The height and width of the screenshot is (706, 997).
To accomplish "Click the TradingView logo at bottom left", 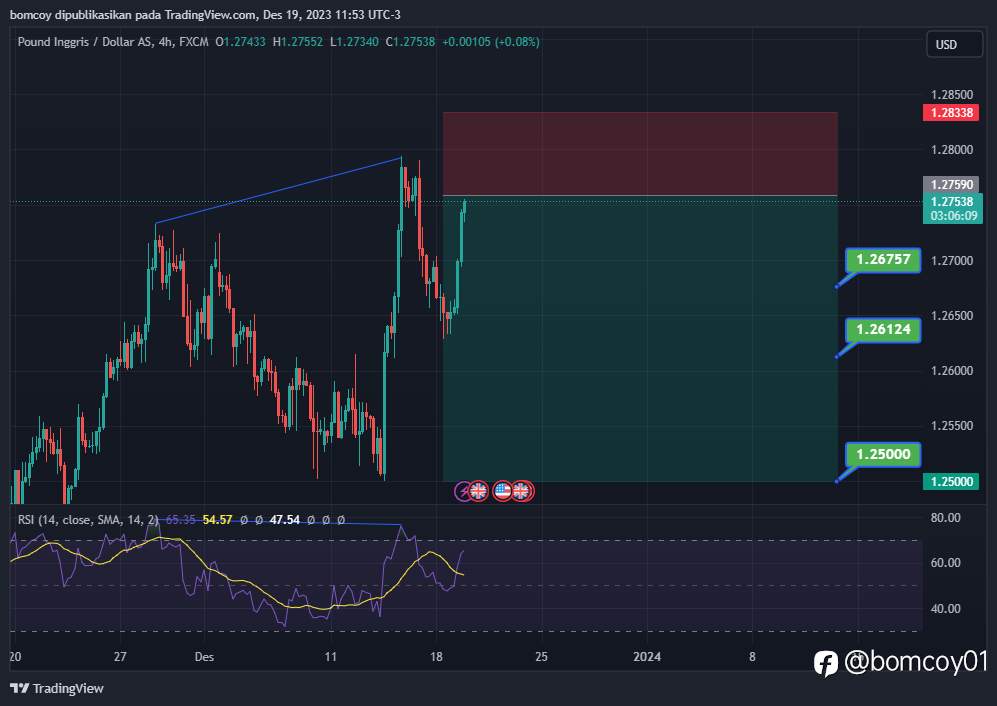I will point(57,688).
